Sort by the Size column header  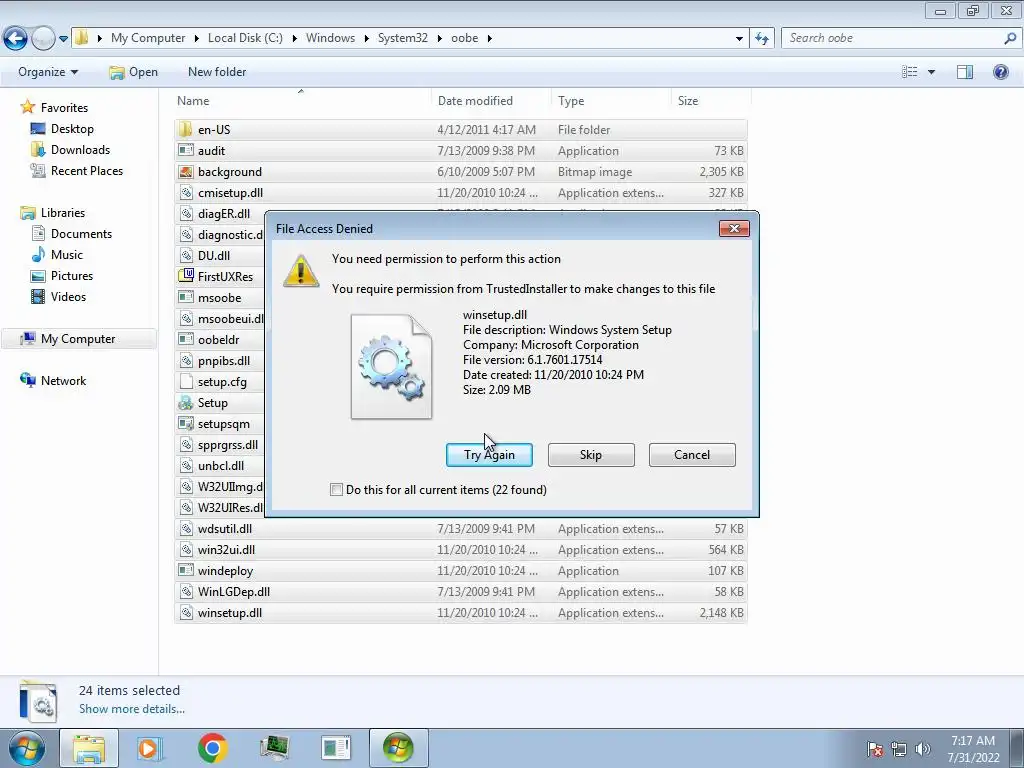pos(711,101)
